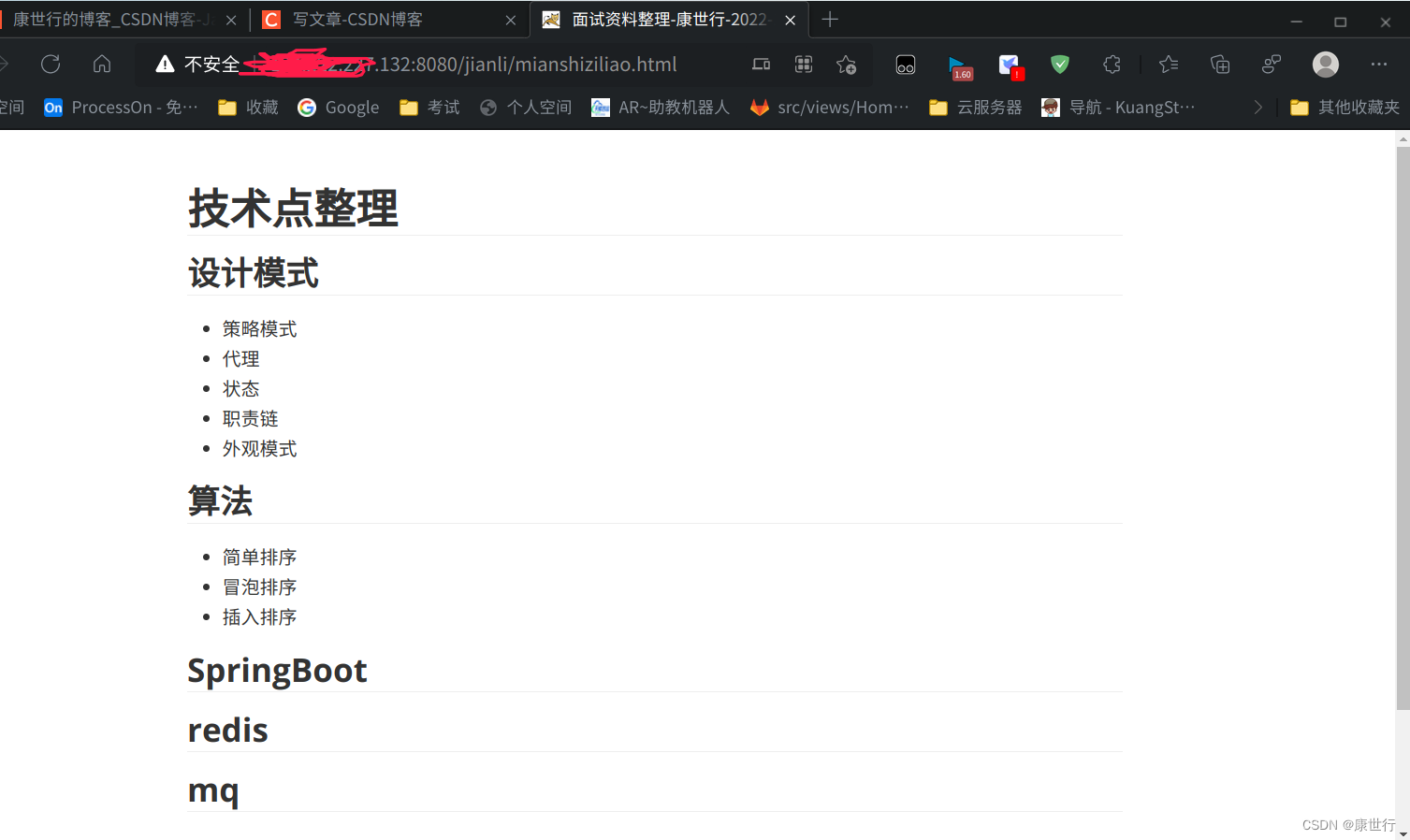Click the Home button
This screenshot has height=840, width=1410.
pos(101,64)
